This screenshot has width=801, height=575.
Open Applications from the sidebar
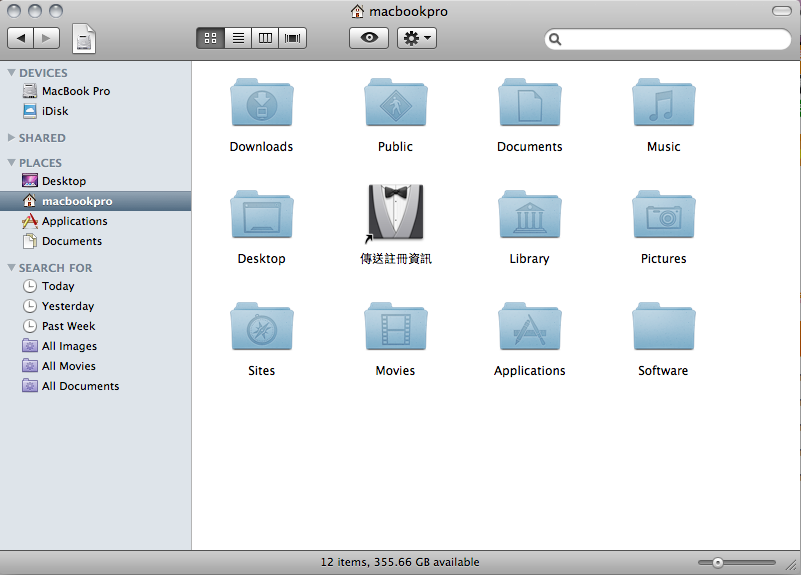click(96, 221)
